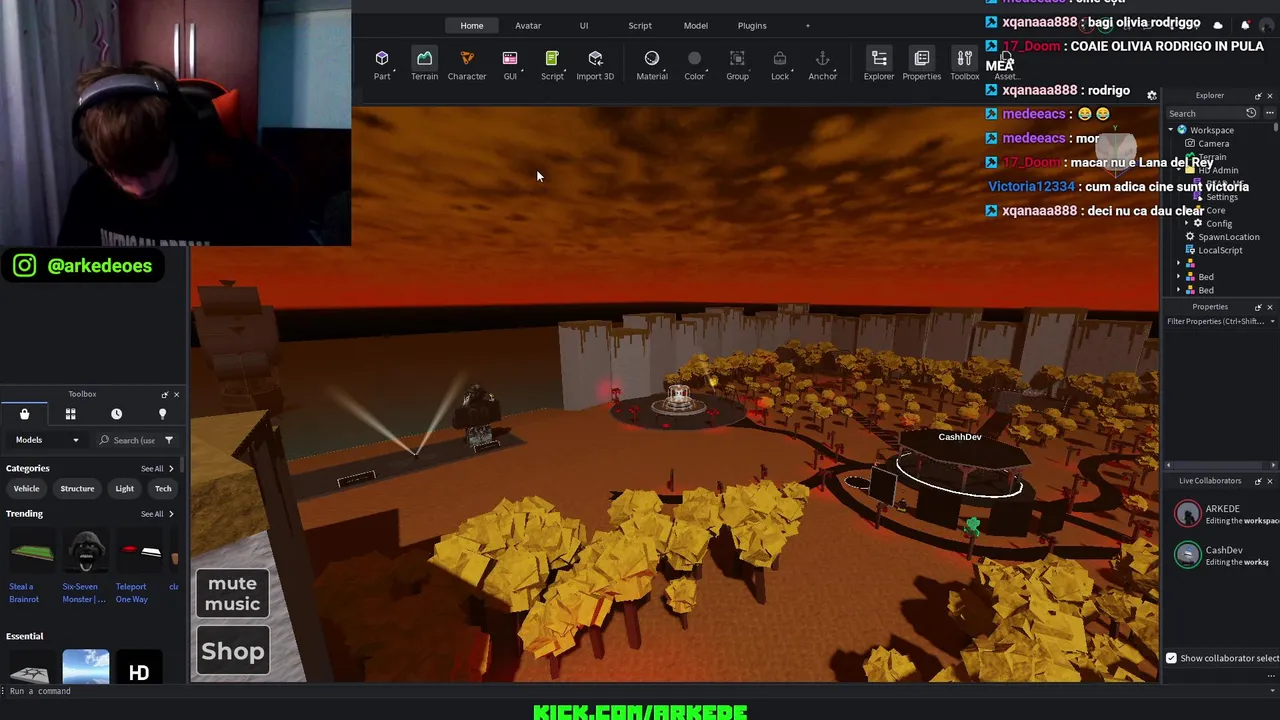
Task: Open the Material picker
Action: [652, 64]
